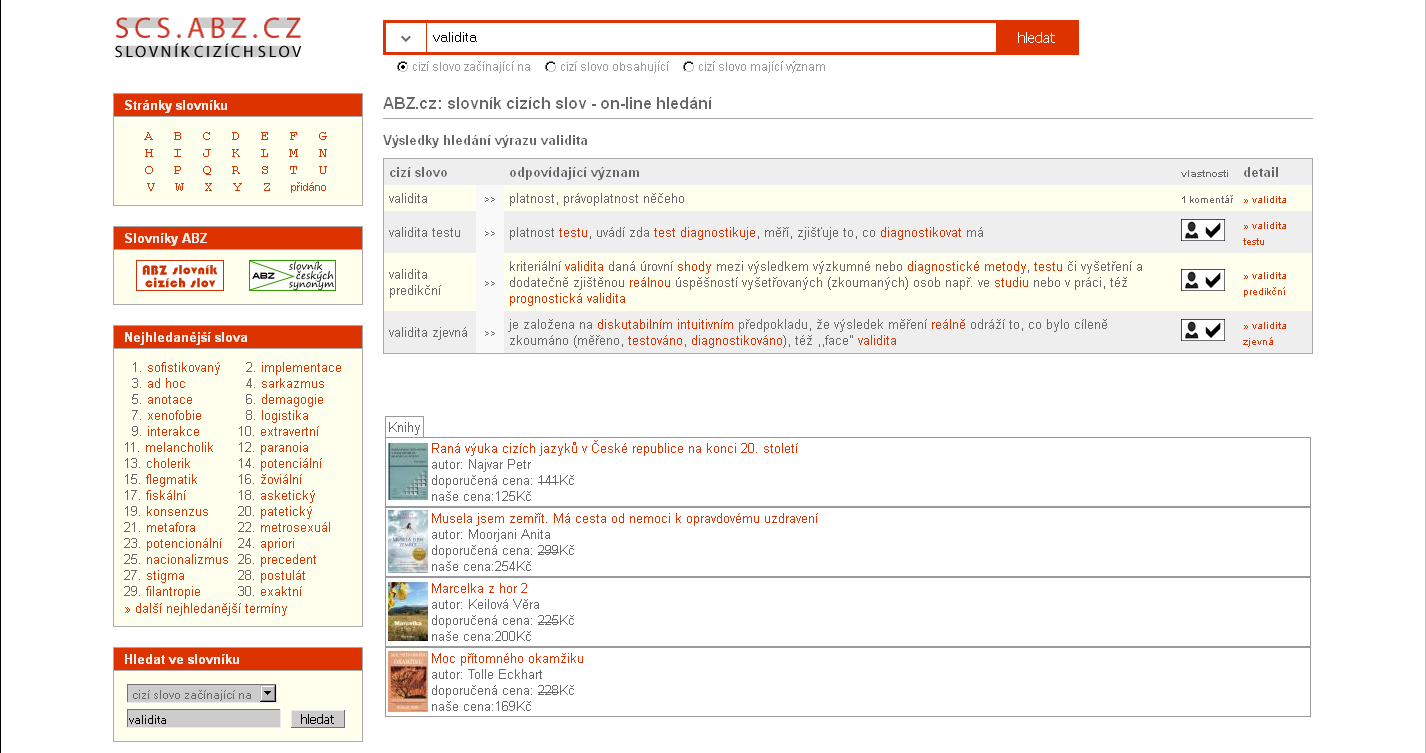Click the sidebar gray hledat button

click(x=317, y=719)
